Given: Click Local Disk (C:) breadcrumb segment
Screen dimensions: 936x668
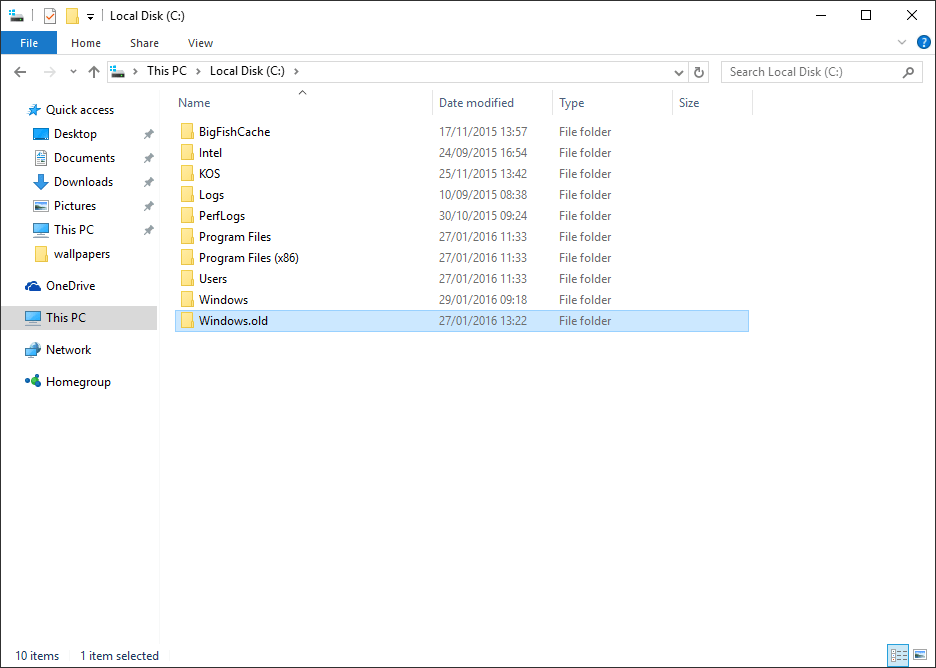Looking at the screenshot, I should click(x=247, y=71).
